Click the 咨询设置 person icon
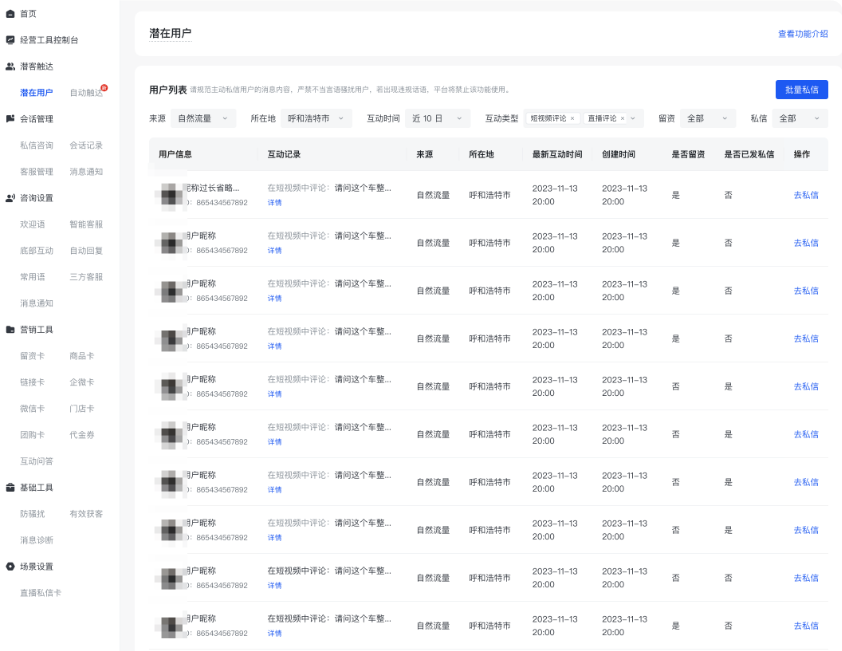The height and width of the screenshot is (651, 842). click(10, 198)
